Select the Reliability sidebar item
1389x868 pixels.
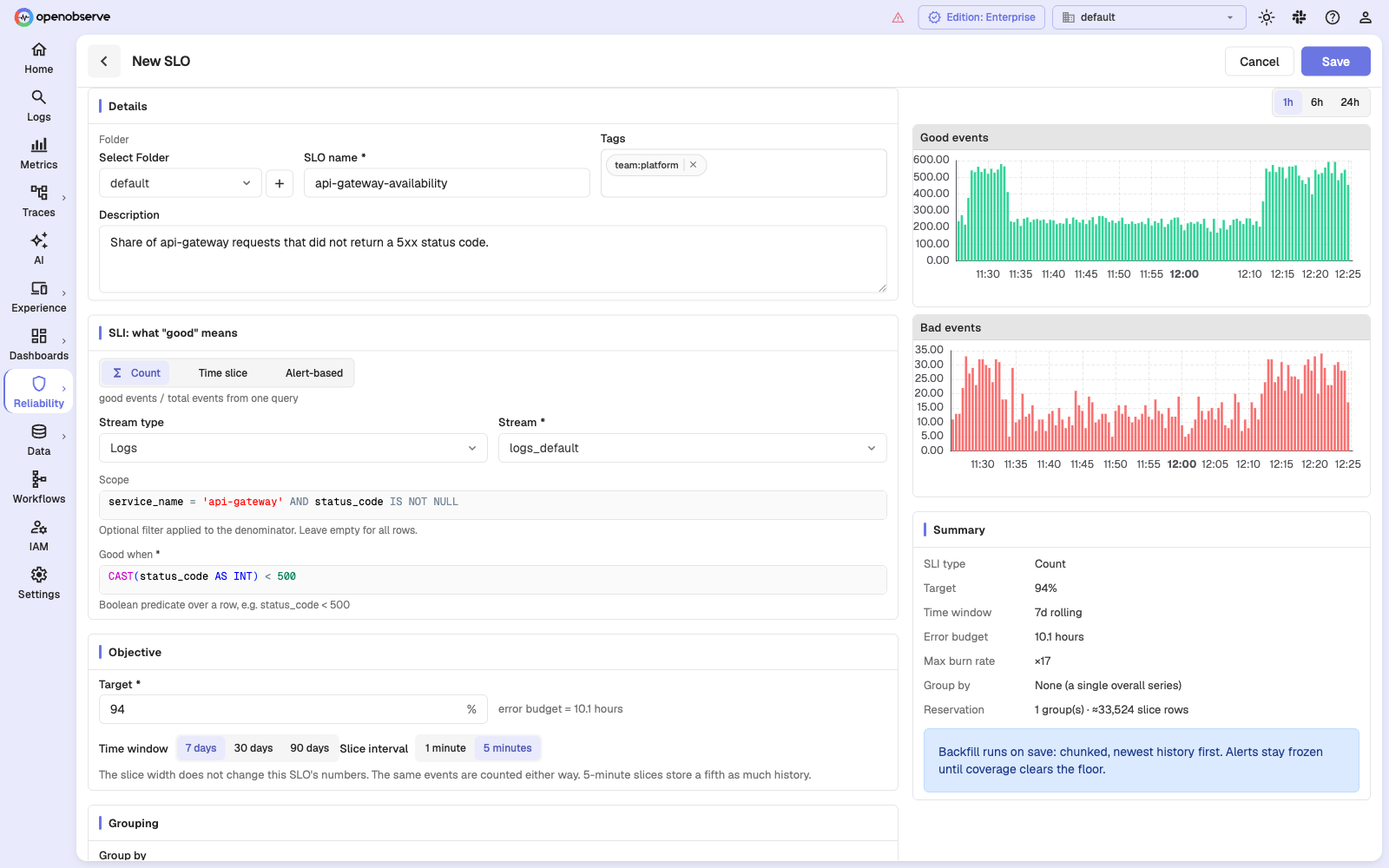38,392
